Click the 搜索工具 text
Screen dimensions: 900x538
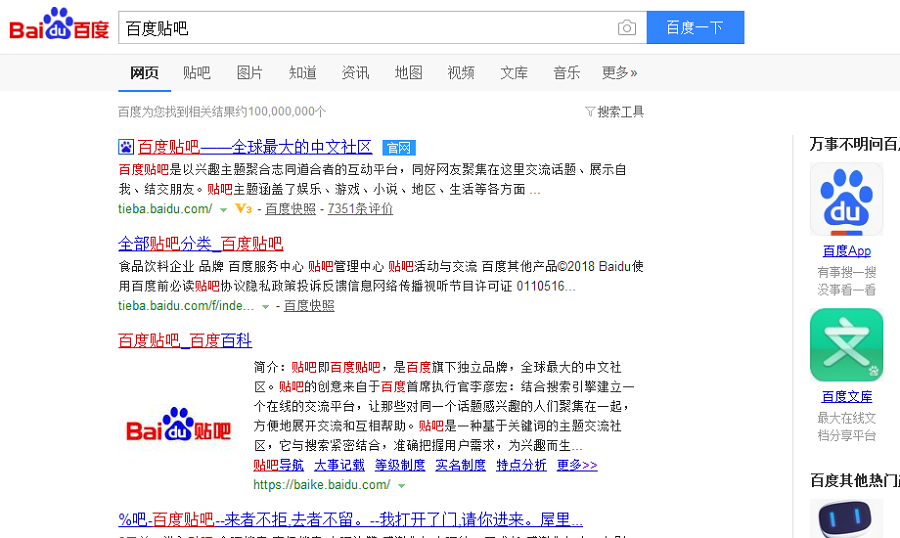(620, 112)
